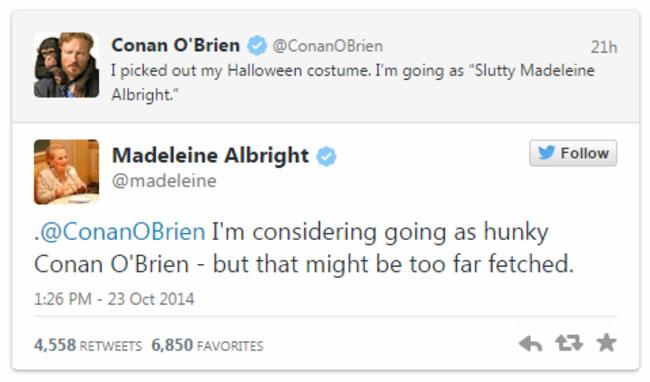This screenshot has width=650, height=382.
Task: Click the Twitter bird on Follow button
Action: pyautogui.click(x=546, y=153)
